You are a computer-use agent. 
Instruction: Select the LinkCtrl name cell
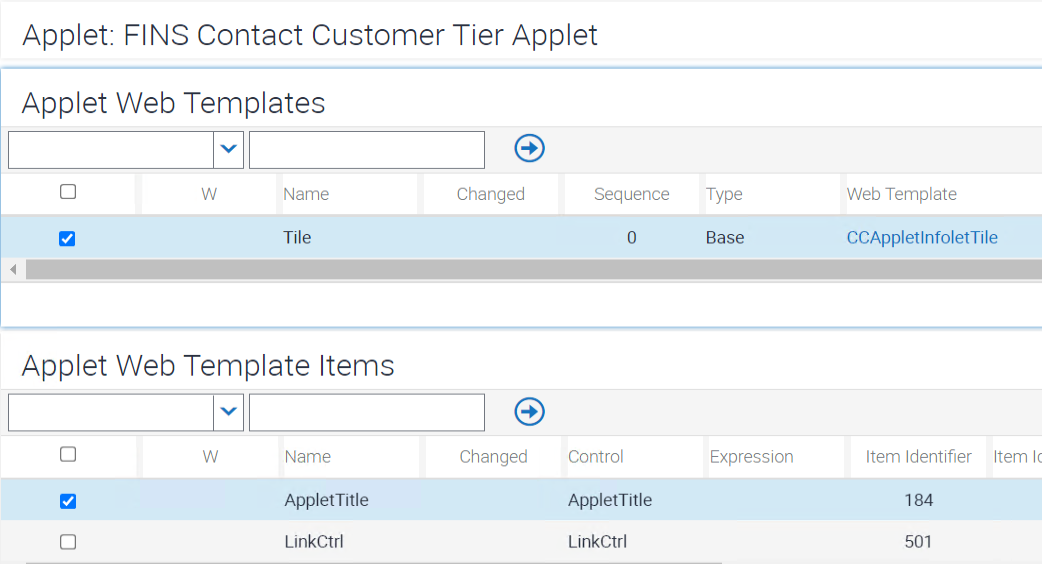pos(314,542)
